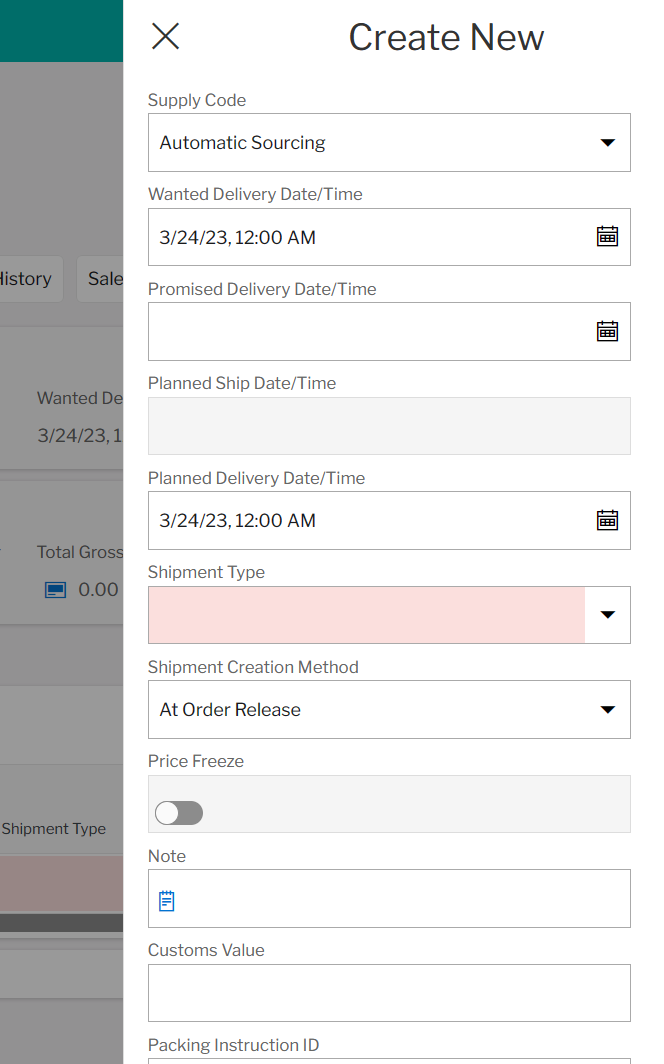This screenshot has height=1064, width=664.
Task: Click the Note editor icon
Action: point(166,900)
